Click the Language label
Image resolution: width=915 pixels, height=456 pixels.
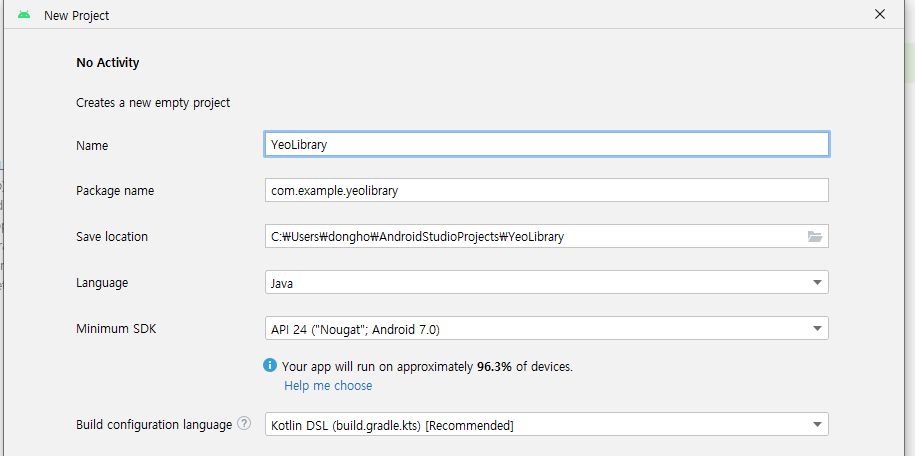[x=102, y=283]
